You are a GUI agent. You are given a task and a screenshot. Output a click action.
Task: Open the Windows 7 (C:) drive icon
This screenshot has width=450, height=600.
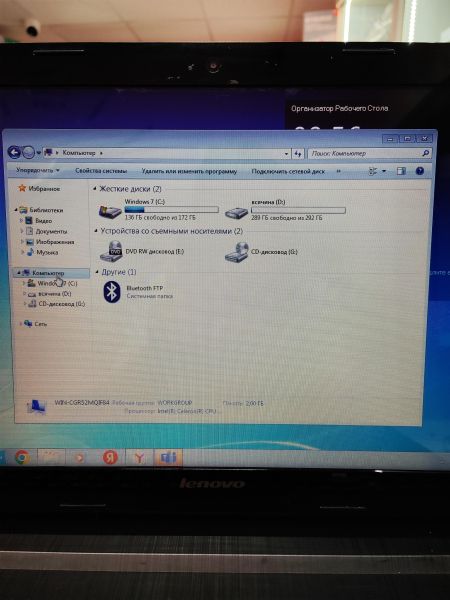pyautogui.click(x=110, y=211)
